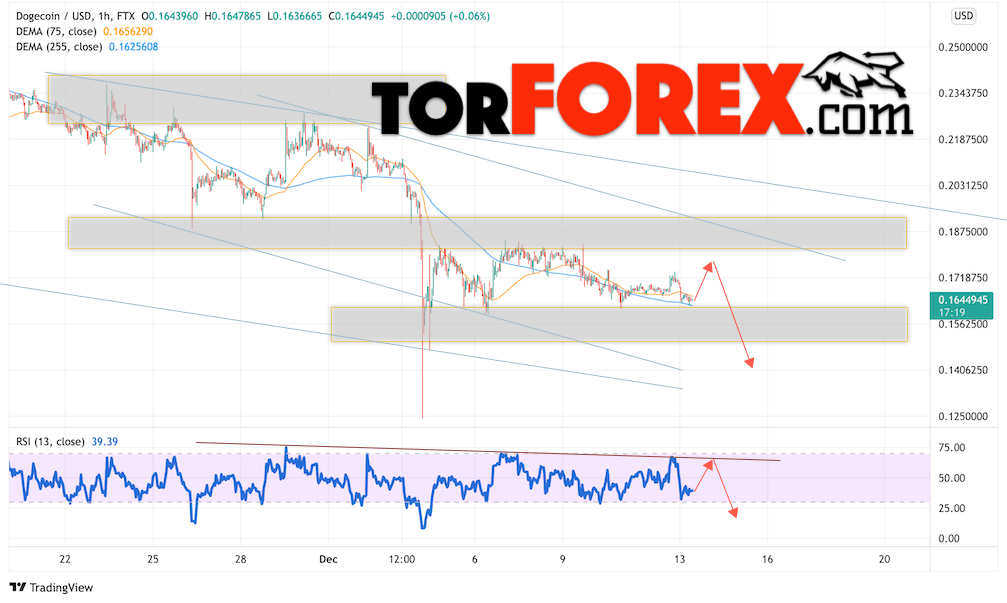The width and height of the screenshot is (1007, 603).
Task: Click the 0.1875000 price axis label
Action: click(963, 232)
